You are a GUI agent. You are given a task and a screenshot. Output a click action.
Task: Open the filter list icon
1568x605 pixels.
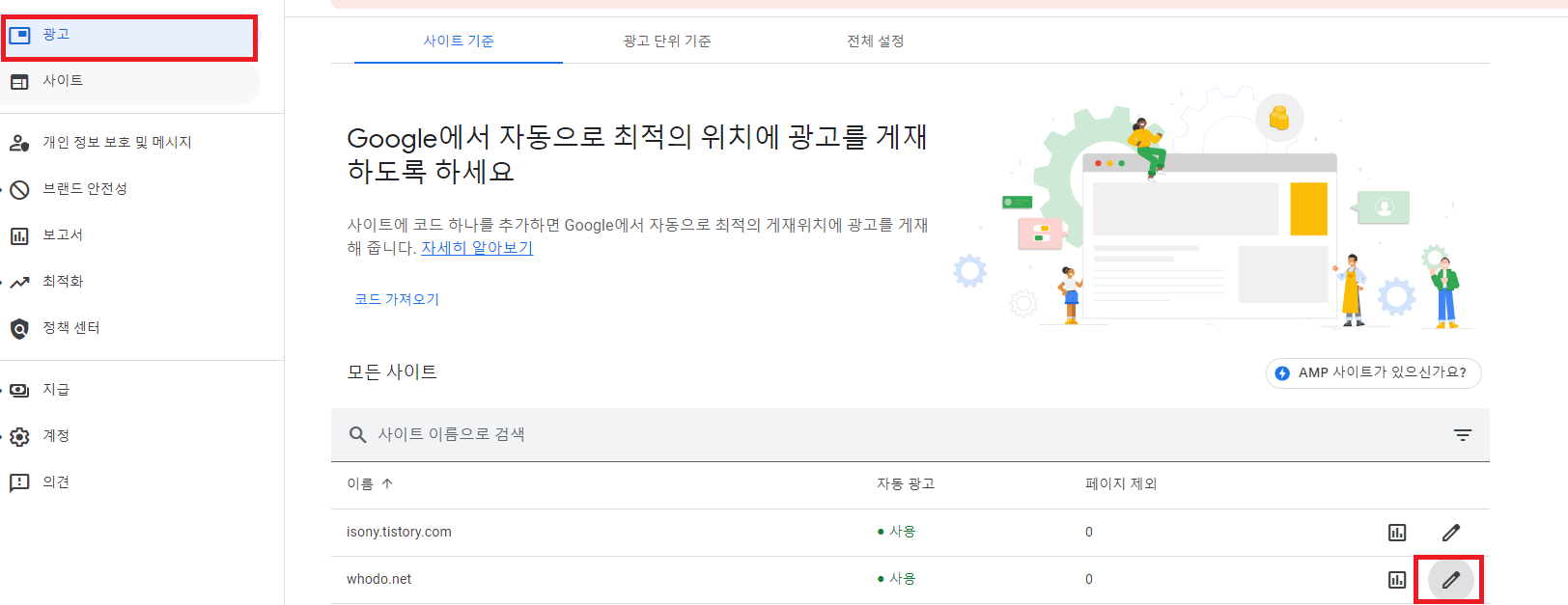point(1463,435)
